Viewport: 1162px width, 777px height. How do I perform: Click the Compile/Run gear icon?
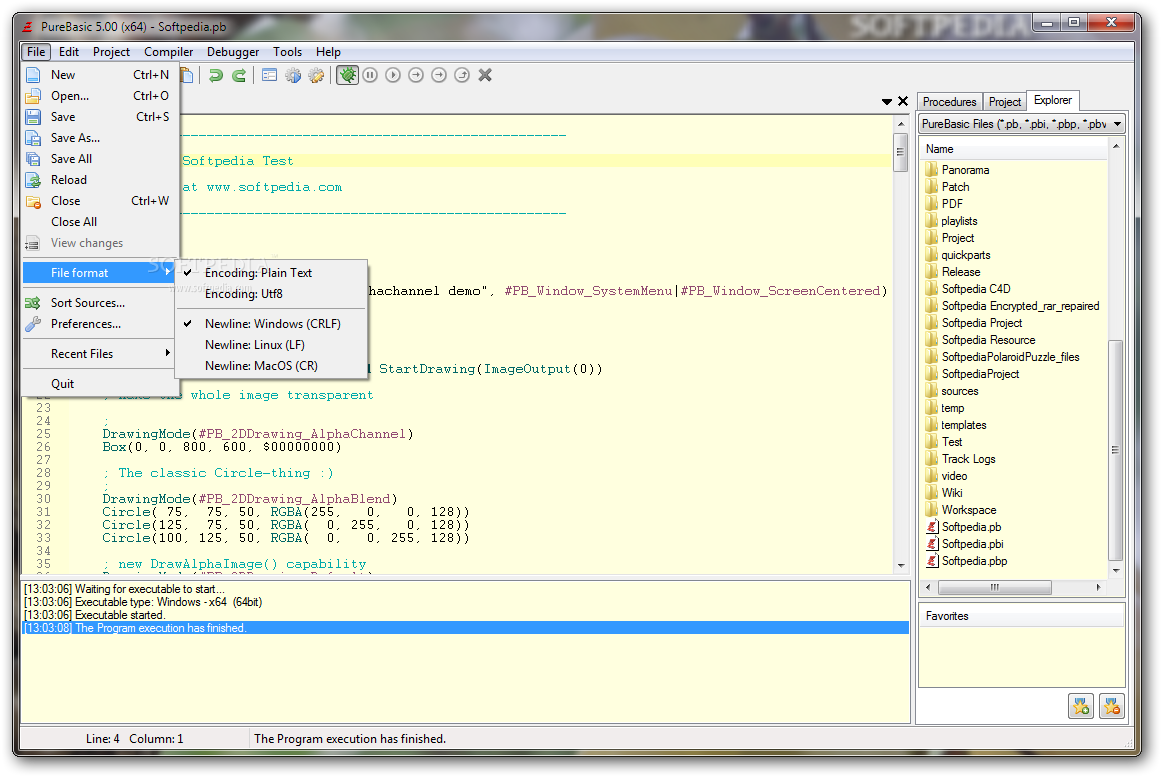[x=293, y=75]
